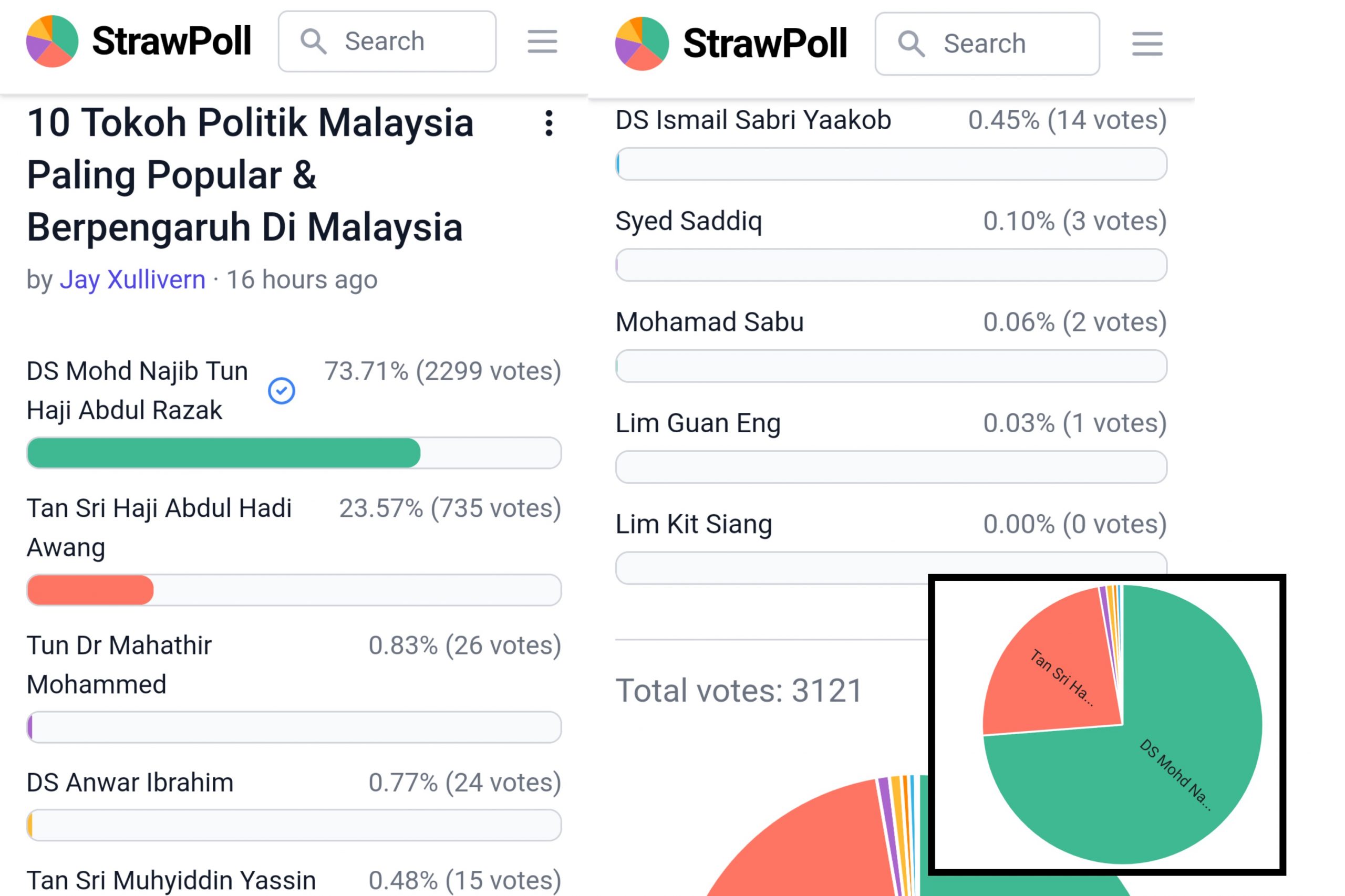Viewport: 1345px width, 896px height.
Task: Click the blue checkmark next to Najib
Action: pos(281,391)
